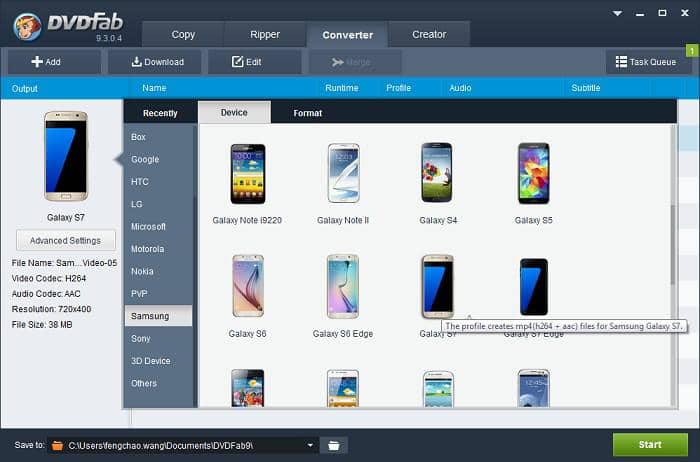Click the Profile column header
Screen dimensions: 700x462
tap(398, 88)
